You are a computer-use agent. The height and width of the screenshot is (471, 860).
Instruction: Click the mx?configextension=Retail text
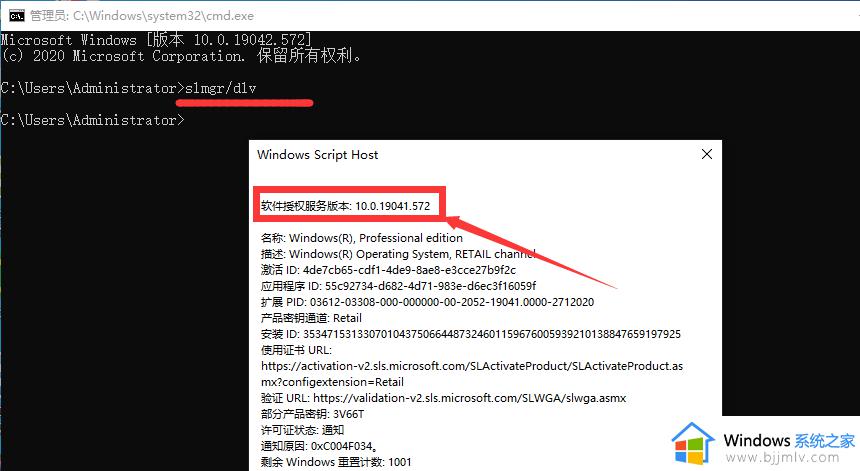point(332,382)
